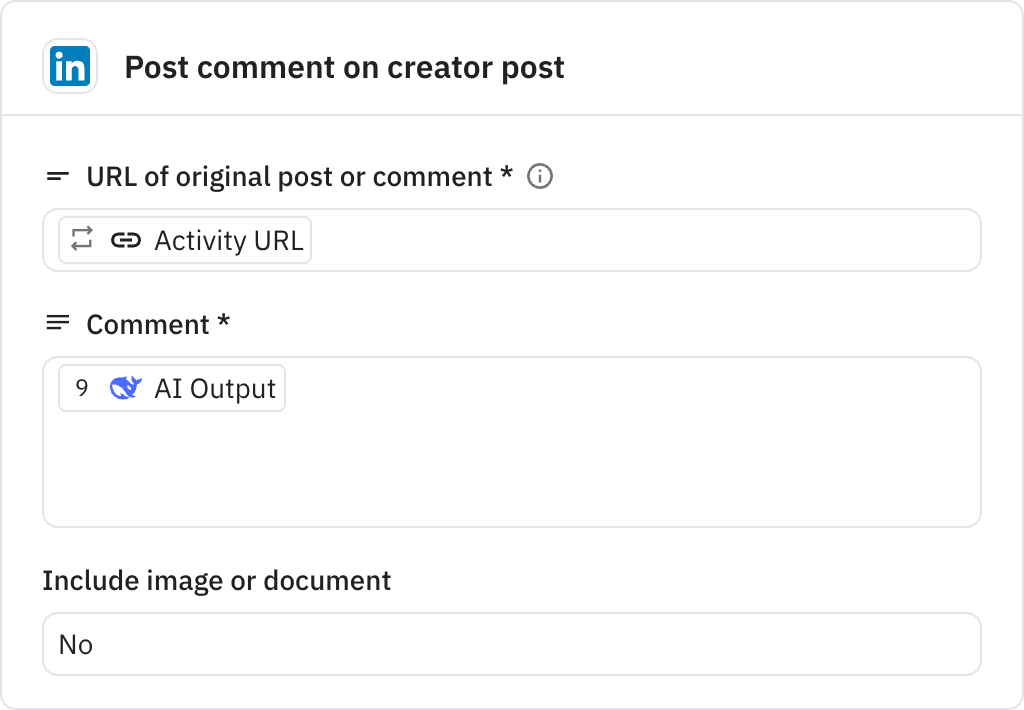The width and height of the screenshot is (1024, 710).
Task: Open the info tooltip beside the URL field label
Action: point(539,177)
